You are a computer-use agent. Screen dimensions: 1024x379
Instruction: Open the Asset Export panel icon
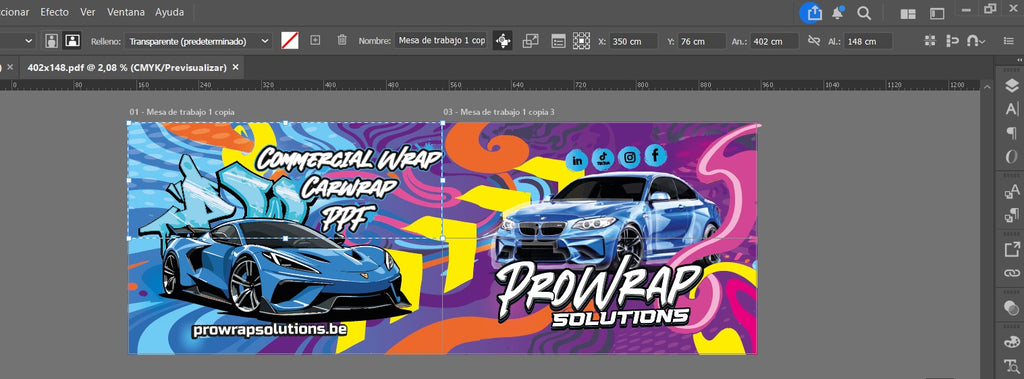tap(1012, 249)
